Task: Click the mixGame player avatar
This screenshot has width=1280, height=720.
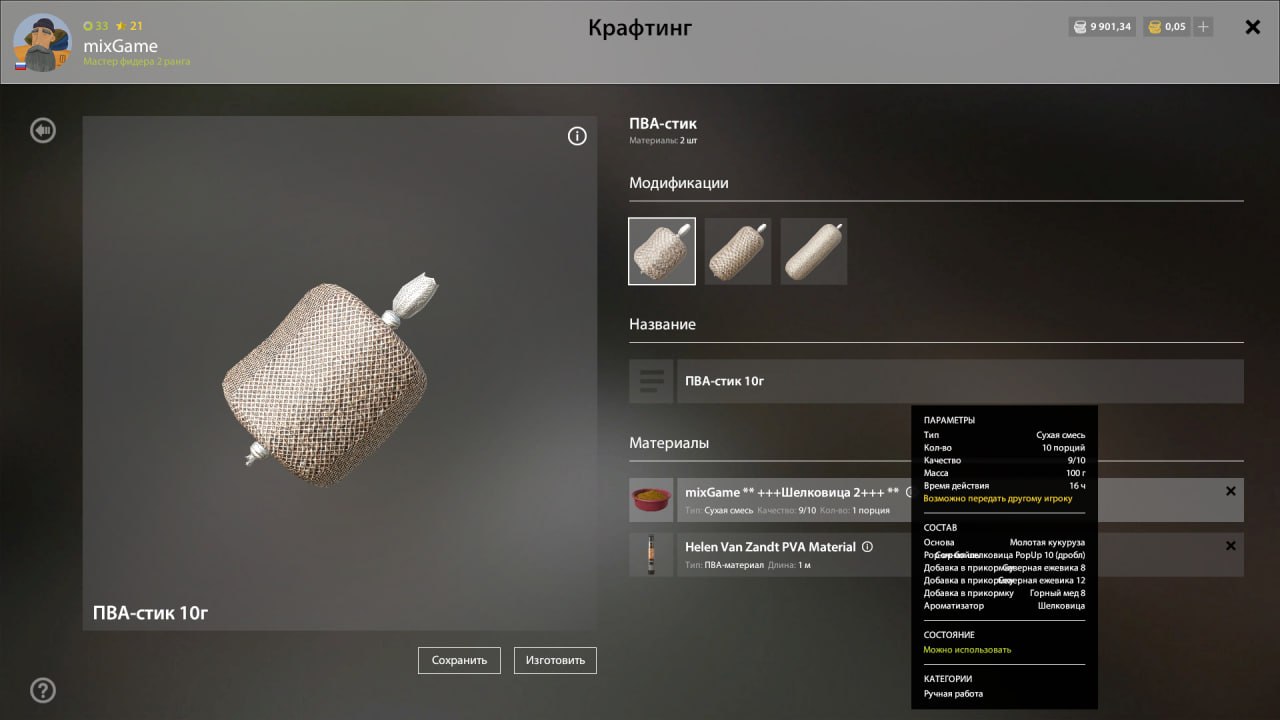Action: pyautogui.click(x=42, y=43)
